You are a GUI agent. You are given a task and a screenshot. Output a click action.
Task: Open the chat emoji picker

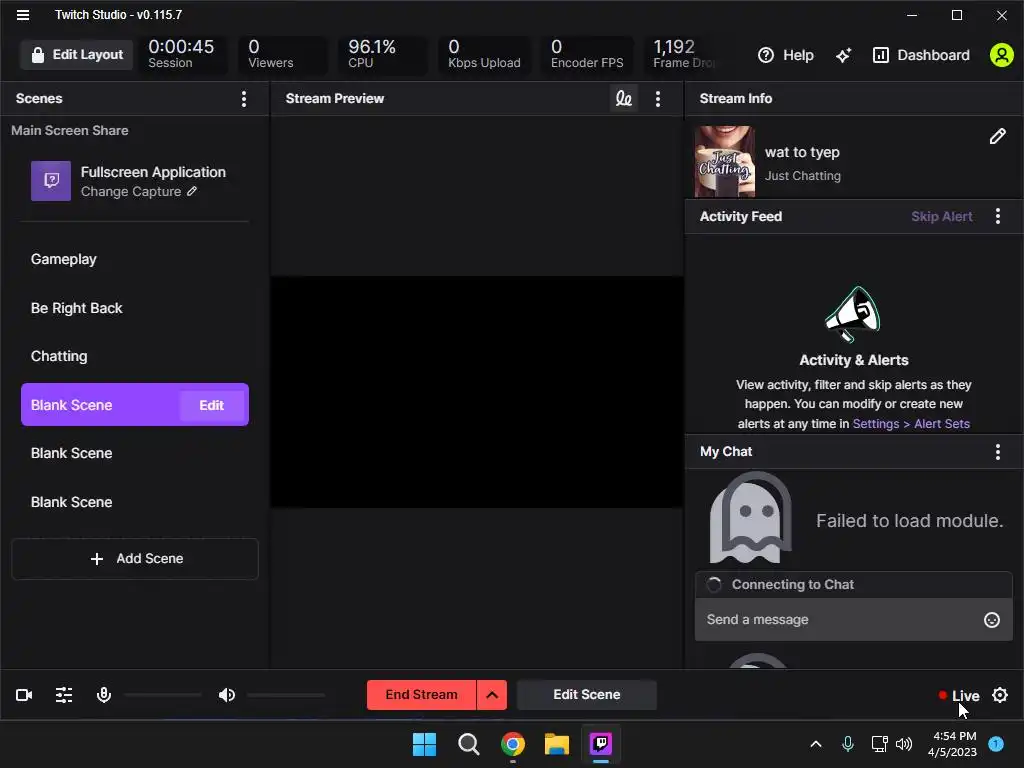[992, 620]
